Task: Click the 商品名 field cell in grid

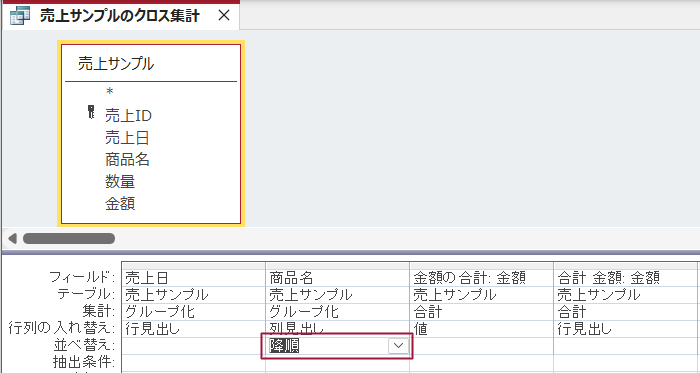Action: pyautogui.click(x=338, y=278)
